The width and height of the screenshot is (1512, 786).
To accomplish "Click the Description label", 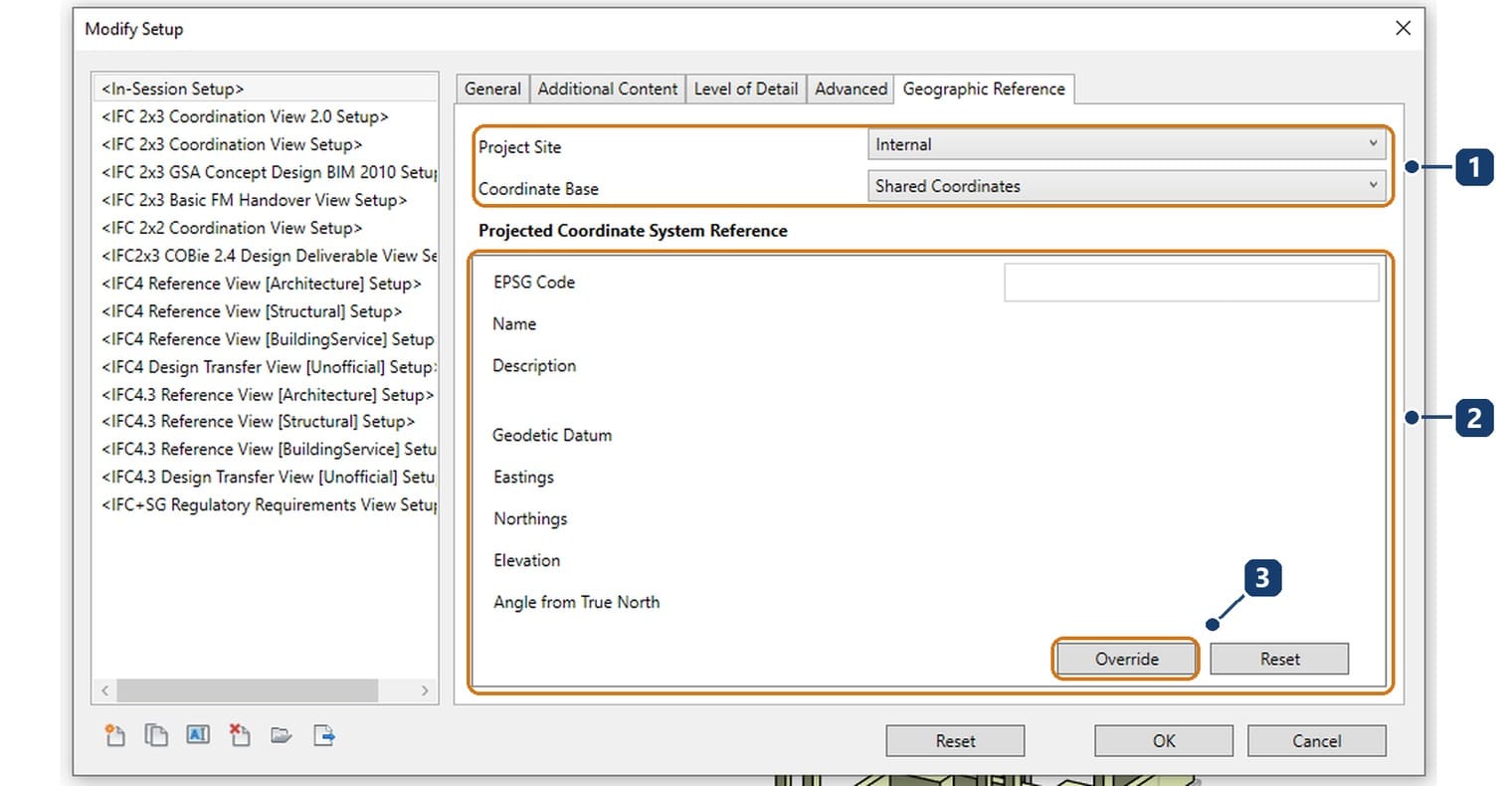I will pos(534,366).
